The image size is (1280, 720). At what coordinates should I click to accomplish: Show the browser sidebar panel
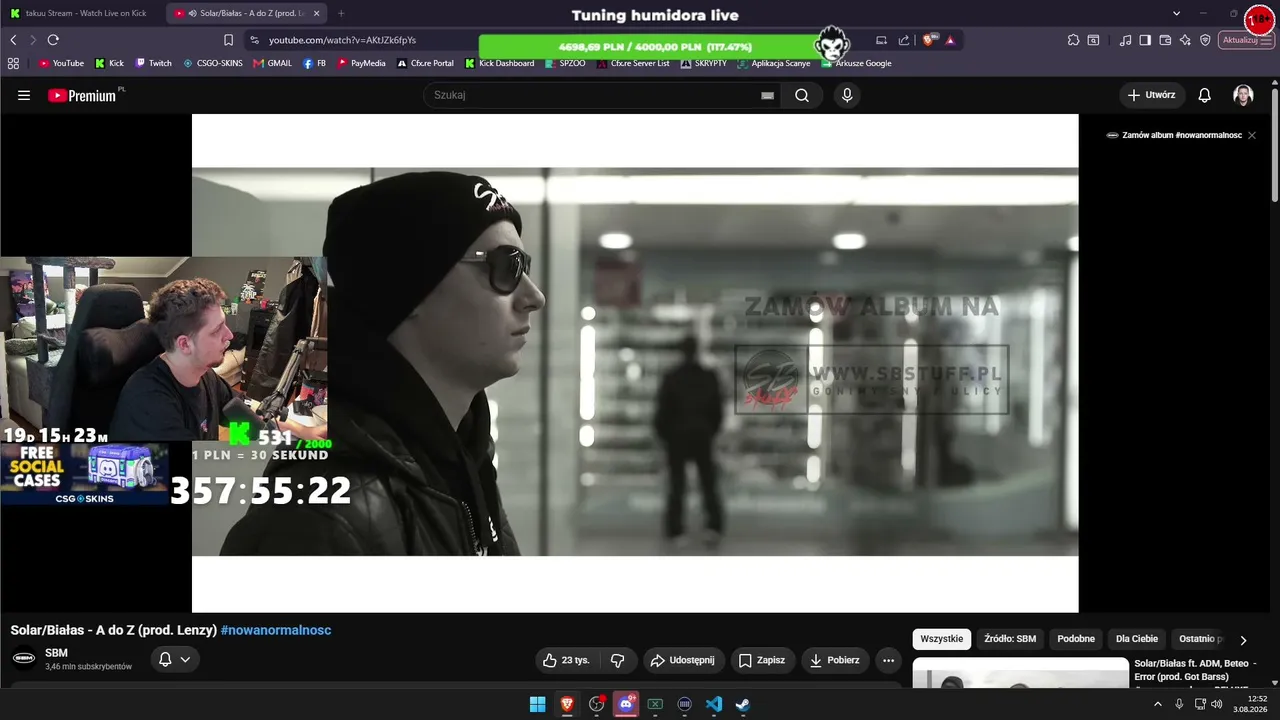pos(1145,40)
